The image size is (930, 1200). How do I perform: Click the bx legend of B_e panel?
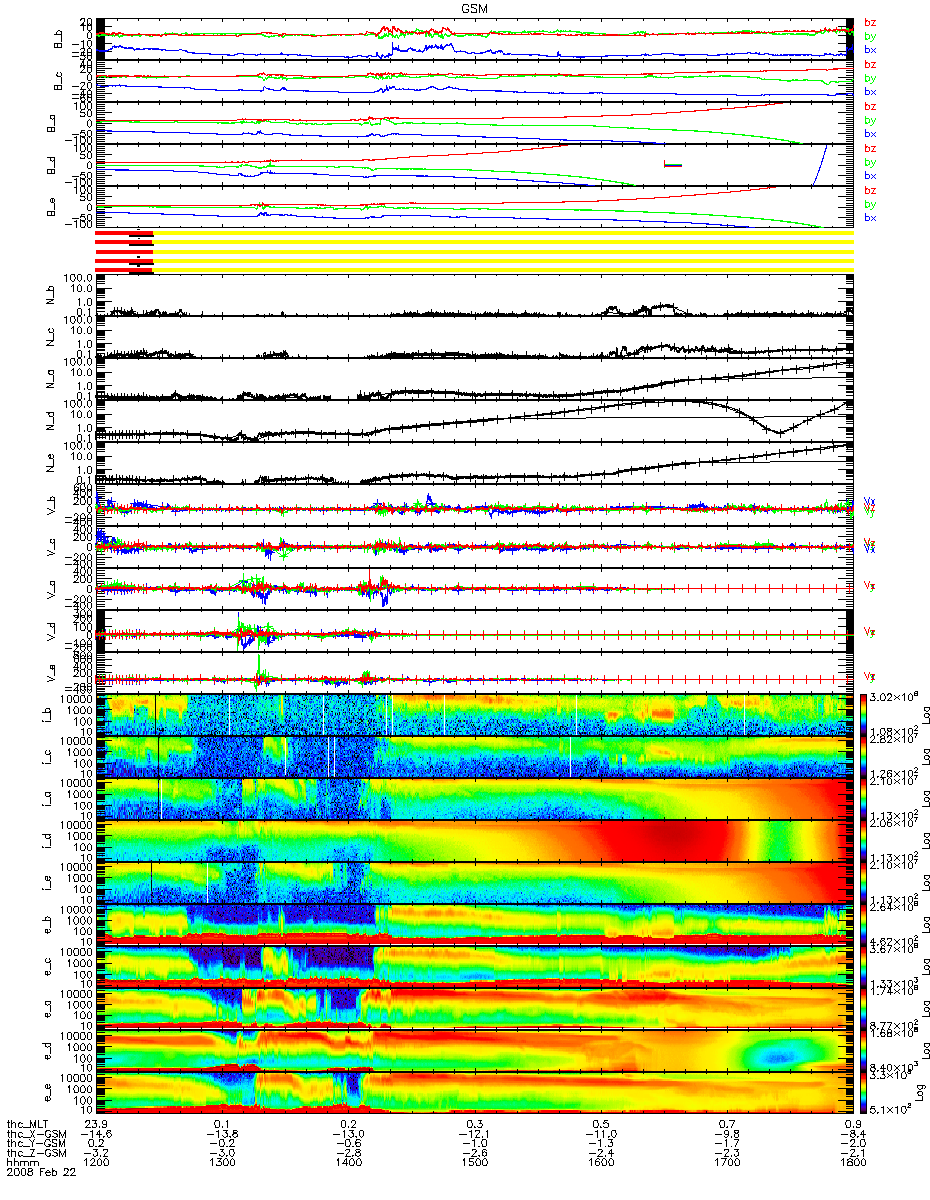(870, 217)
